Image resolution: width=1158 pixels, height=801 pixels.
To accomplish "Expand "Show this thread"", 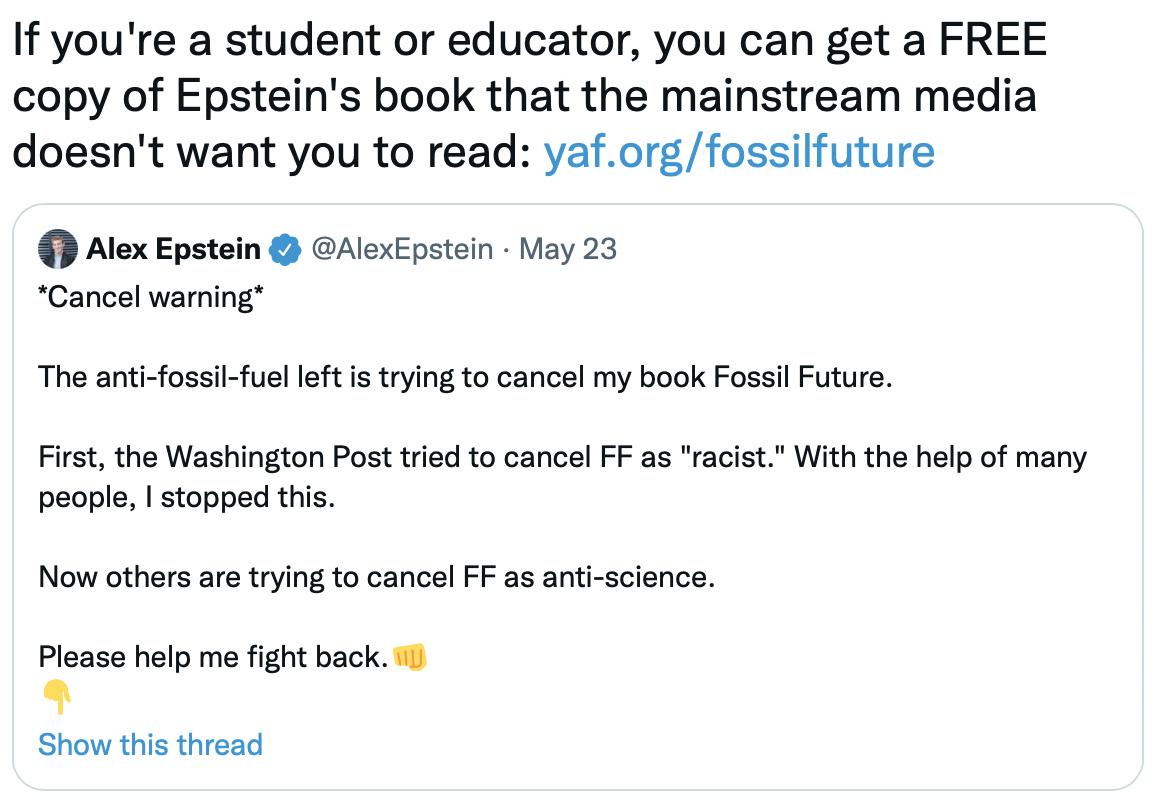I will [150, 745].
